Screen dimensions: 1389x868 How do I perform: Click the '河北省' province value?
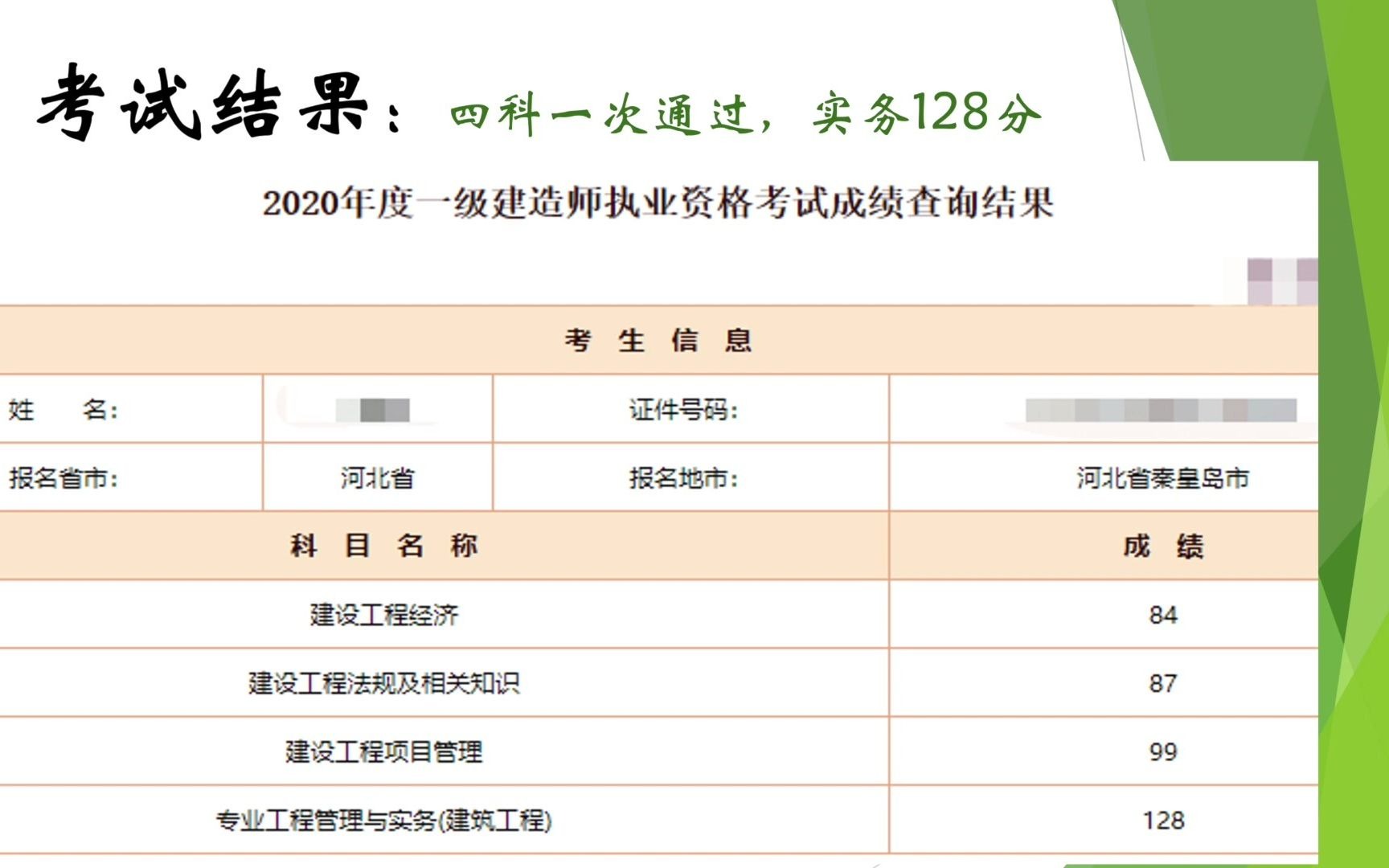tap(377, 478)
